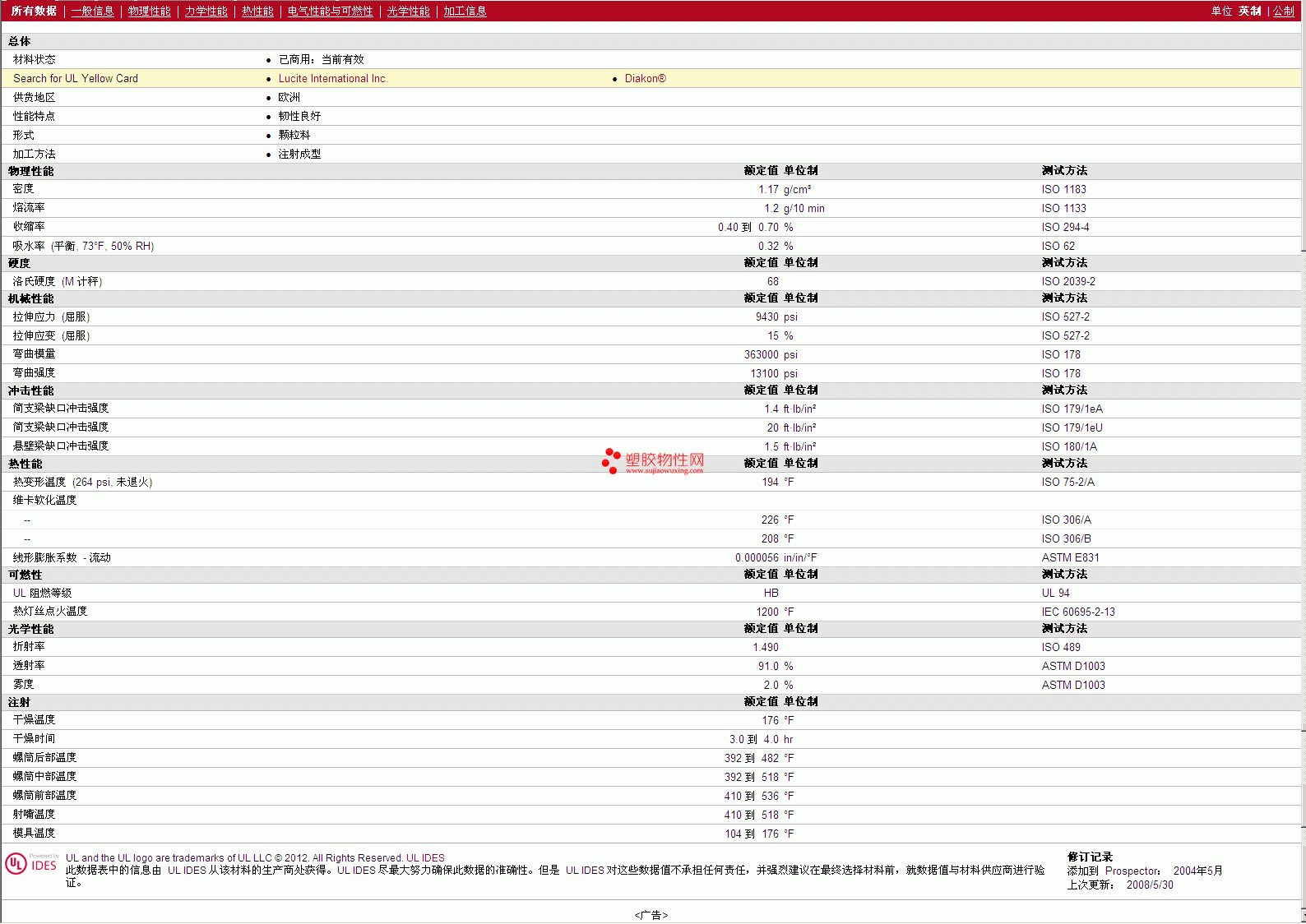Navigate to 加工信息 section

[x=465, y=11]
